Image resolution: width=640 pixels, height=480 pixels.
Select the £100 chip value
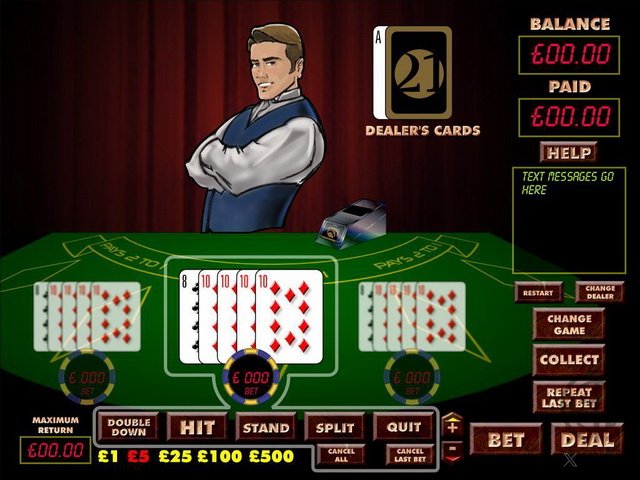[x=220, y=456]
